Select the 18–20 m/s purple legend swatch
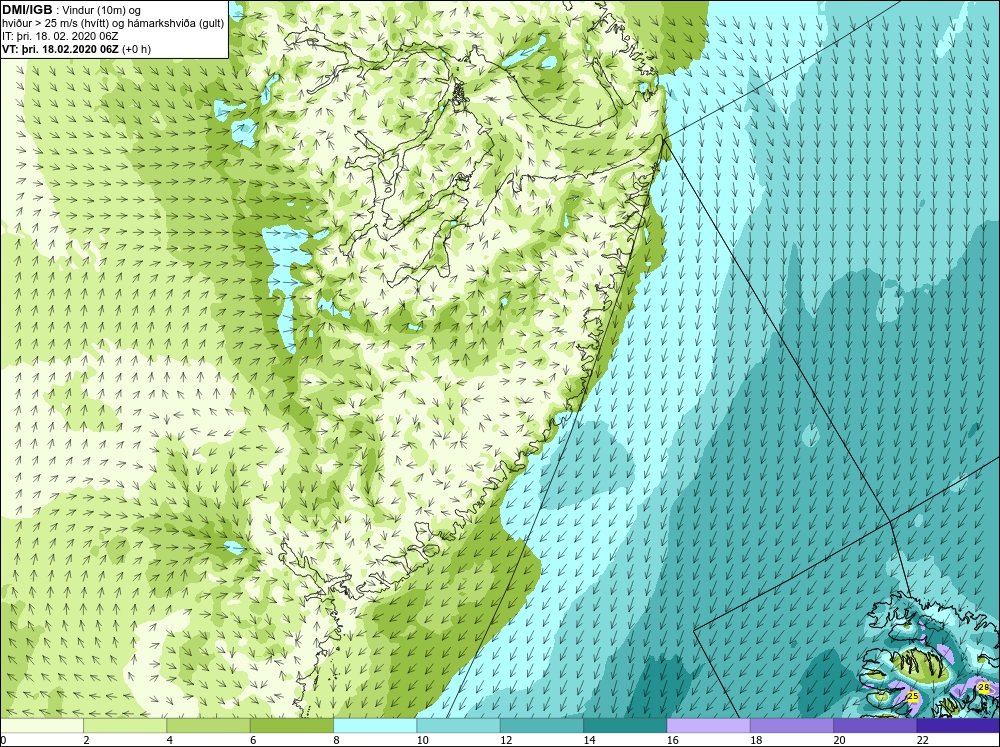 click(x=791, y=725)
